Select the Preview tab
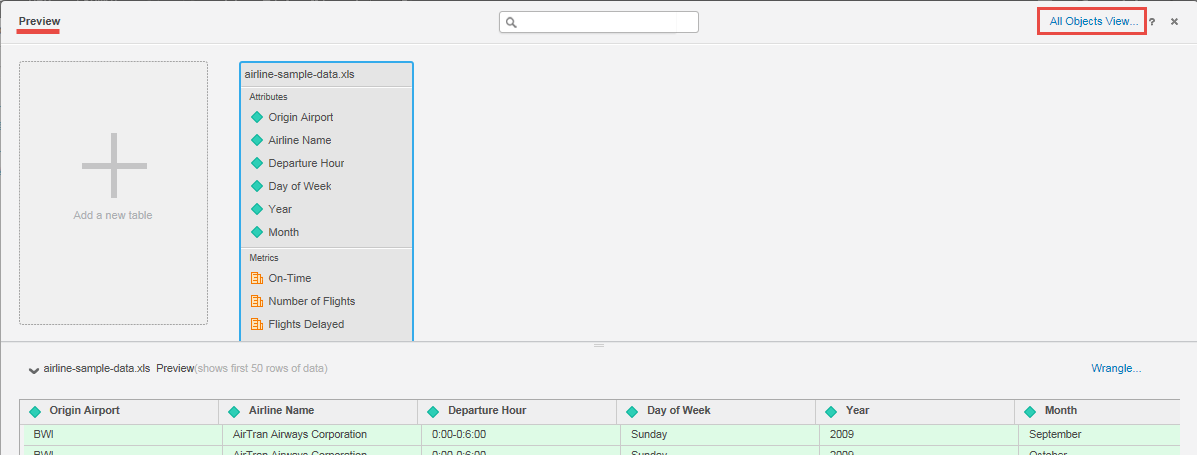 (39, 21)
